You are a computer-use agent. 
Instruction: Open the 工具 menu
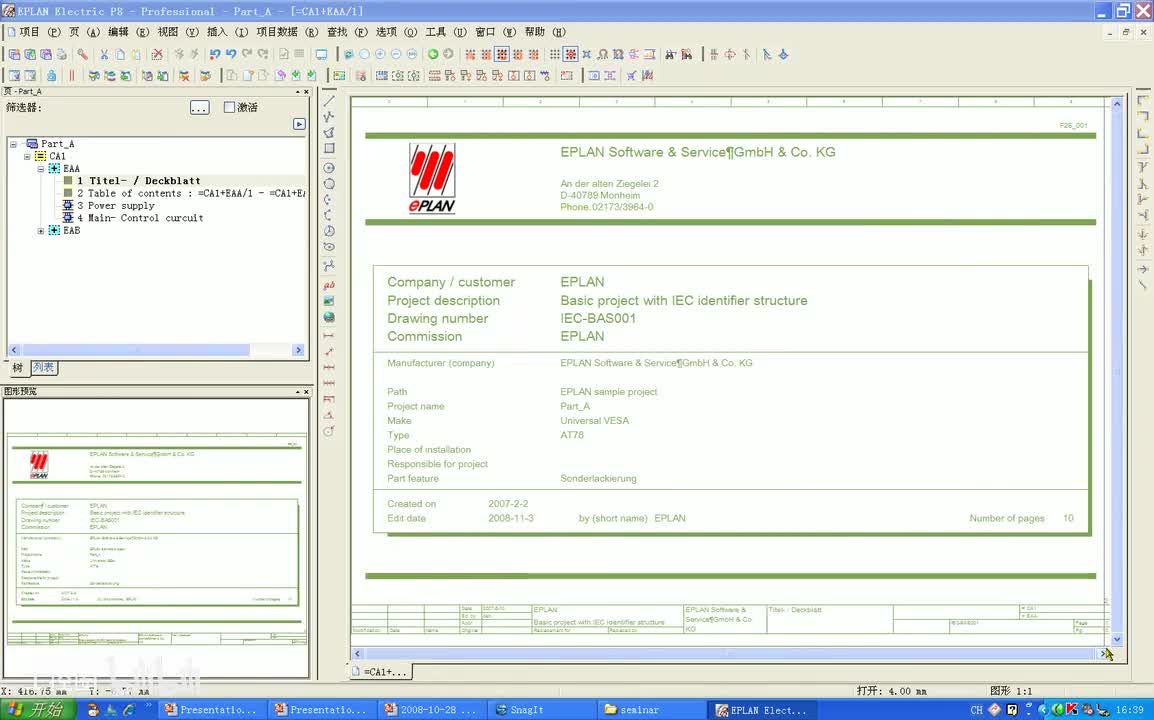point(446,32)
